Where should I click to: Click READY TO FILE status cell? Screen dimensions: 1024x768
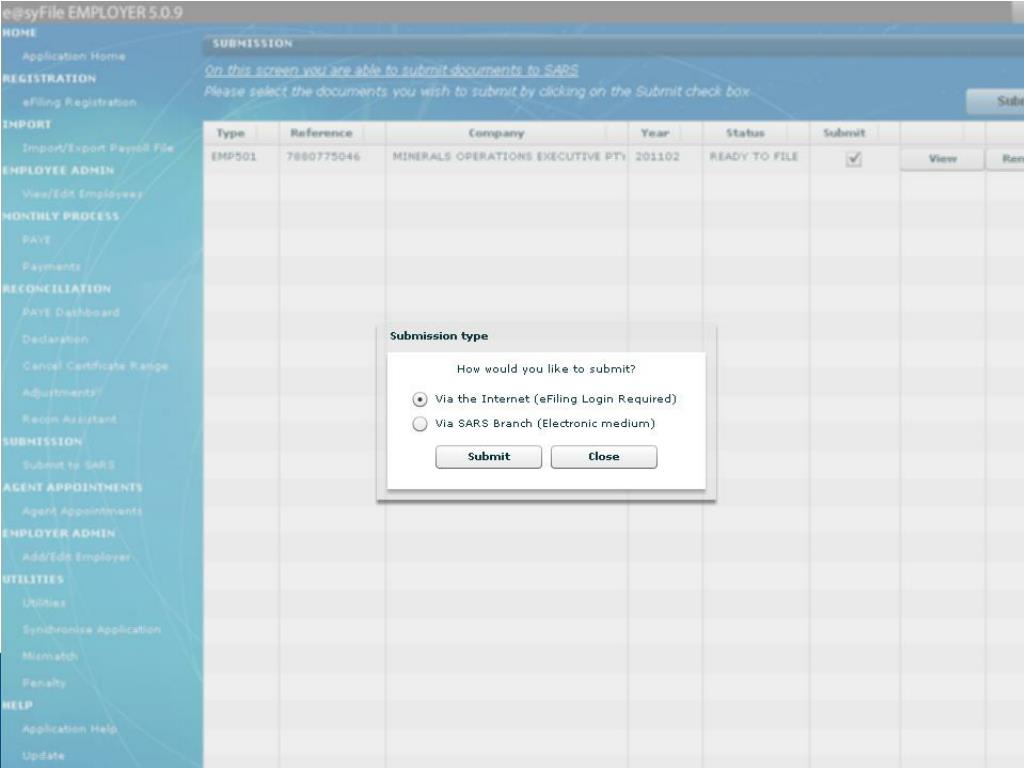754,157
